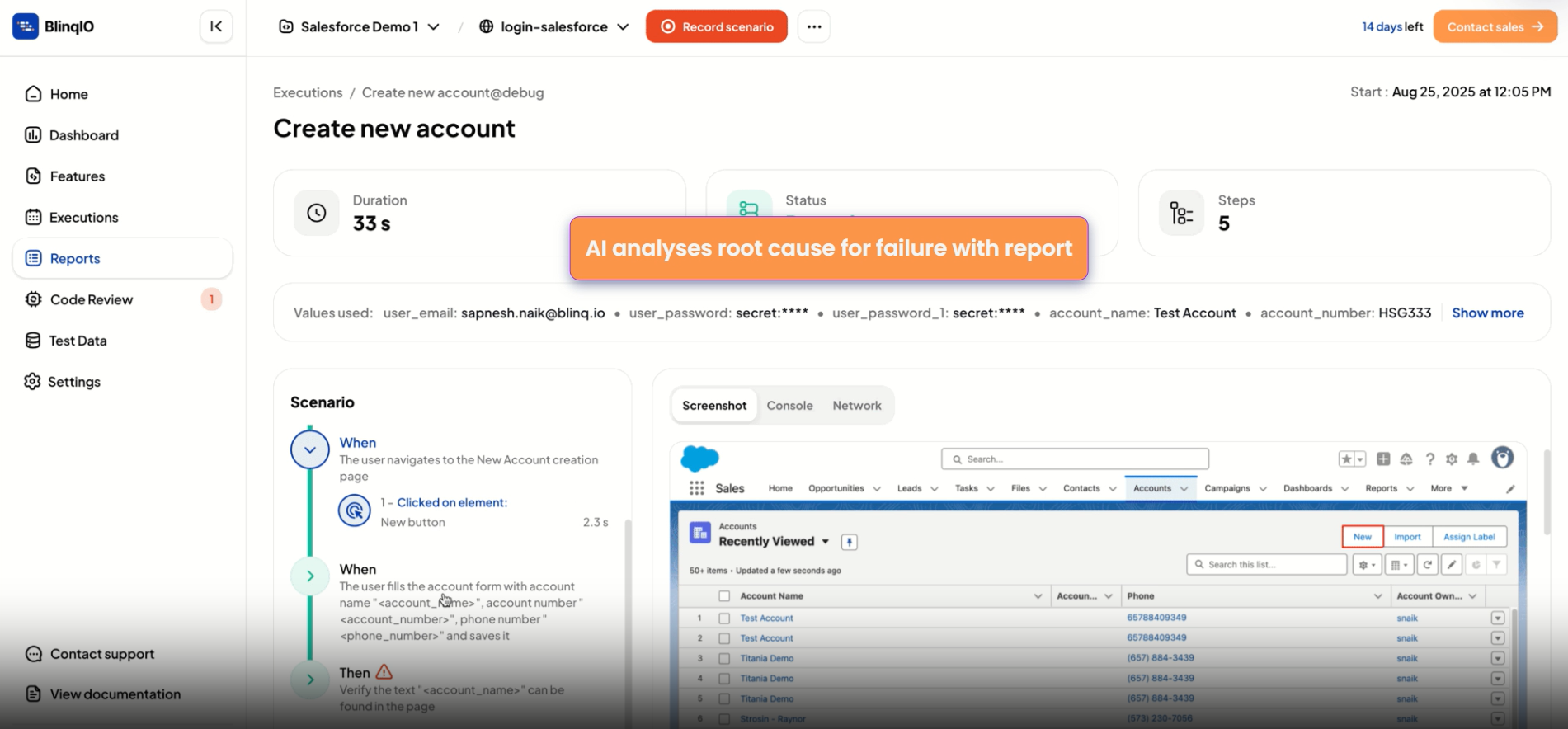Check the row 1 Test Account checkbox
This screenshot has height=729, width=1568.
tap(724, 618)
